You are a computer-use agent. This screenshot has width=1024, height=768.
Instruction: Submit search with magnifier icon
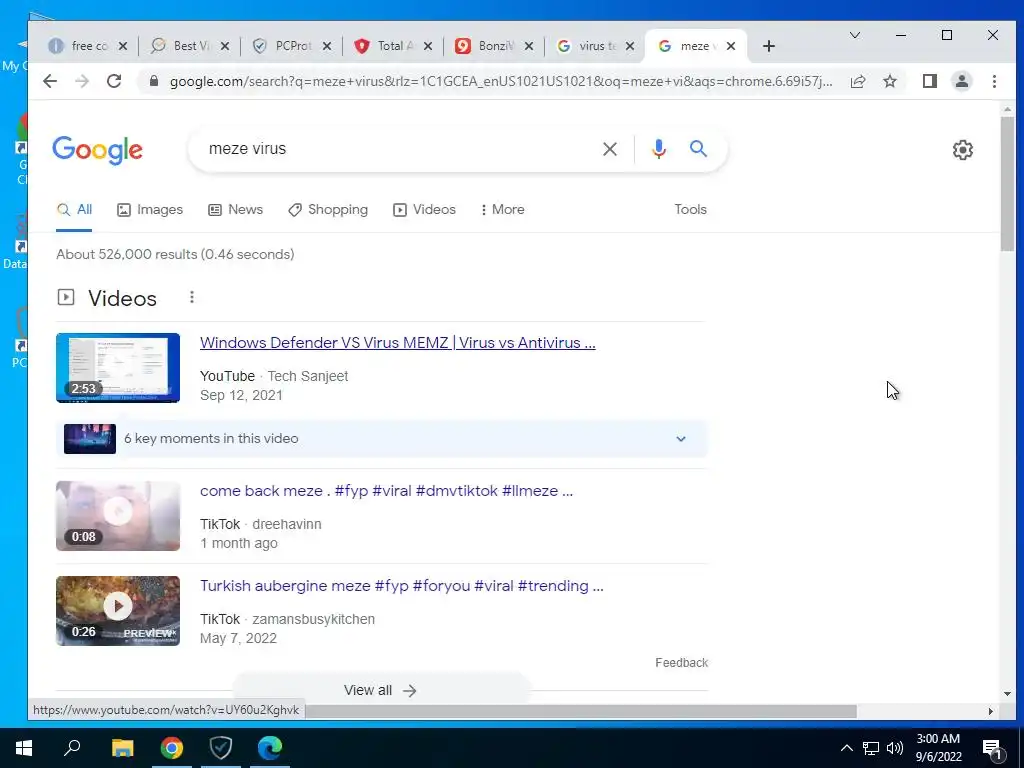(x=698, y=149)
